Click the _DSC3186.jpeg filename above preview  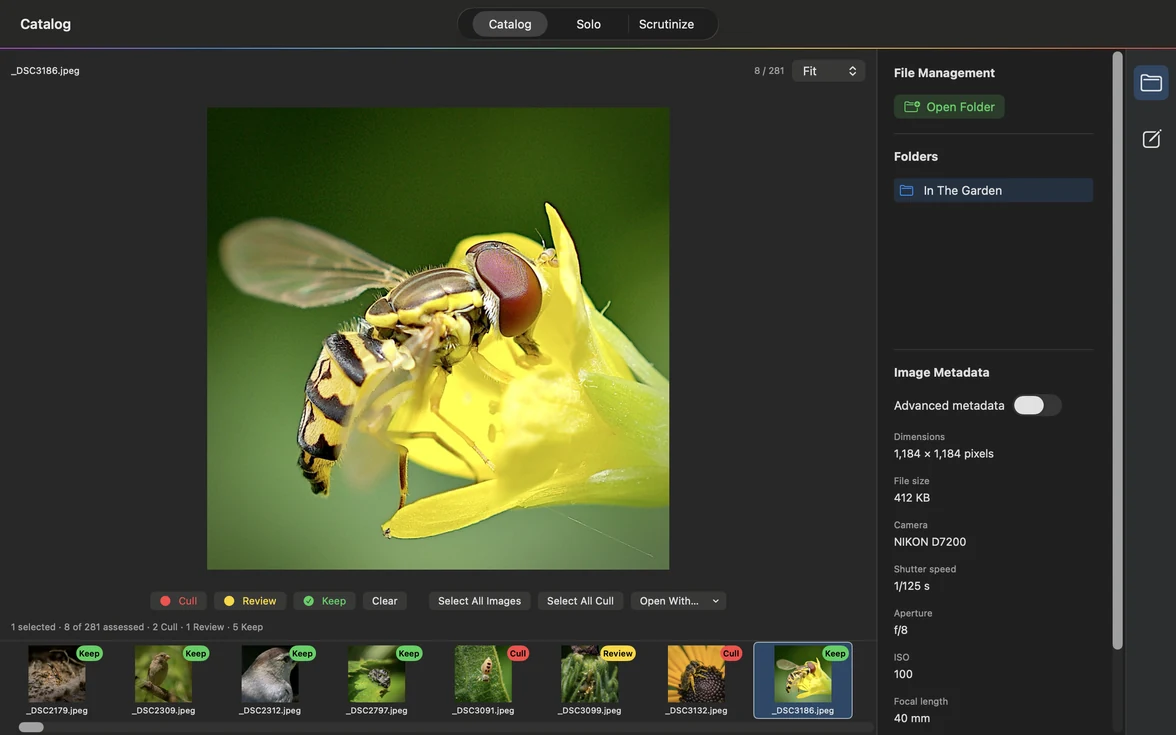45,70
